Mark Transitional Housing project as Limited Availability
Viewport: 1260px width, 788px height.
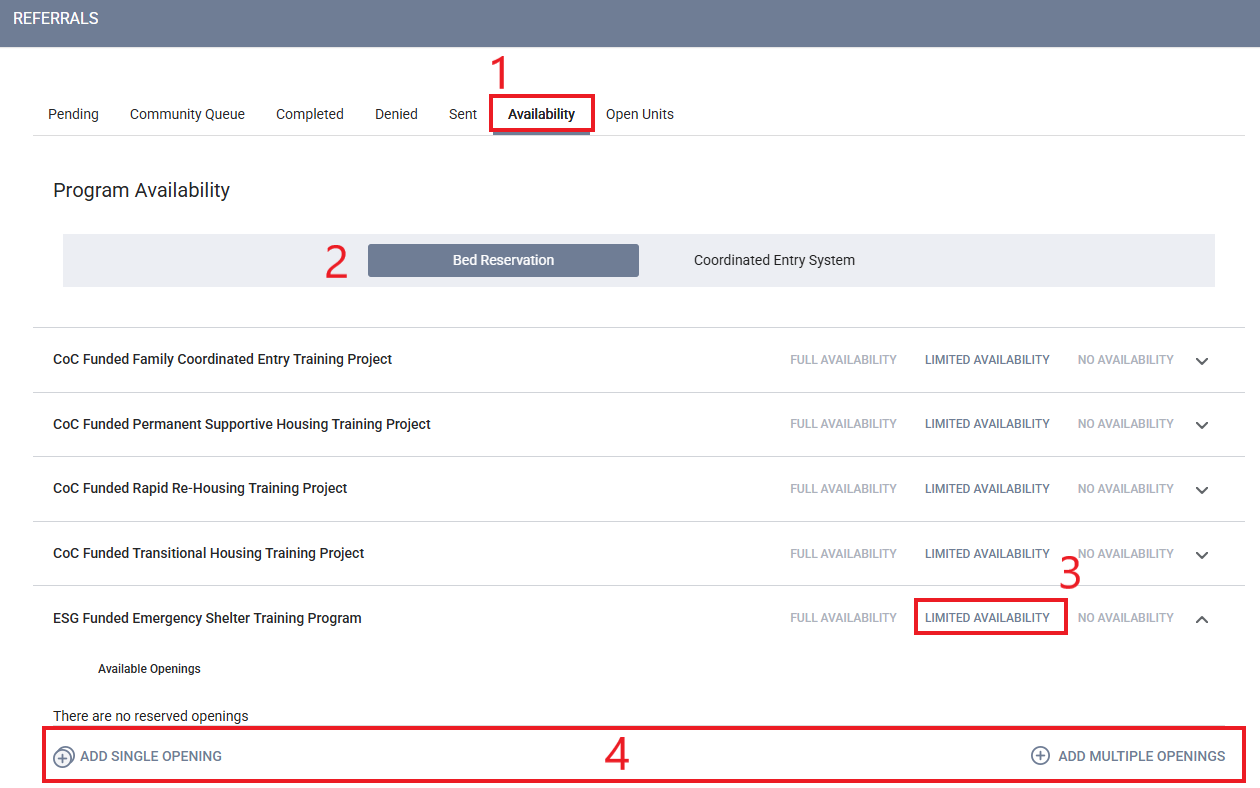point(987,554)
